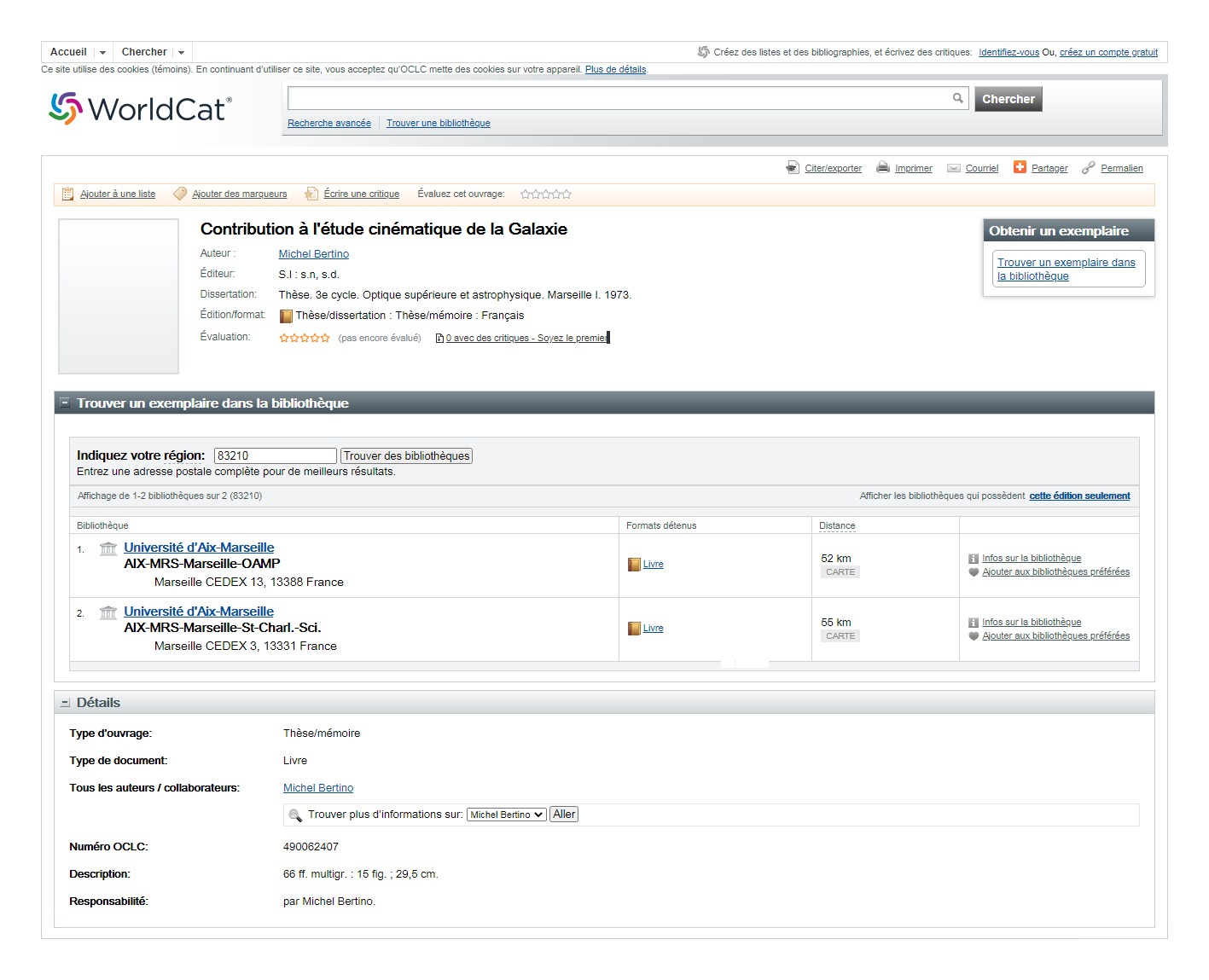This screenshot has width=1209, height=980.
Task: Click the Trouver des bibliothèques button
Action: (x=406, y=456)
